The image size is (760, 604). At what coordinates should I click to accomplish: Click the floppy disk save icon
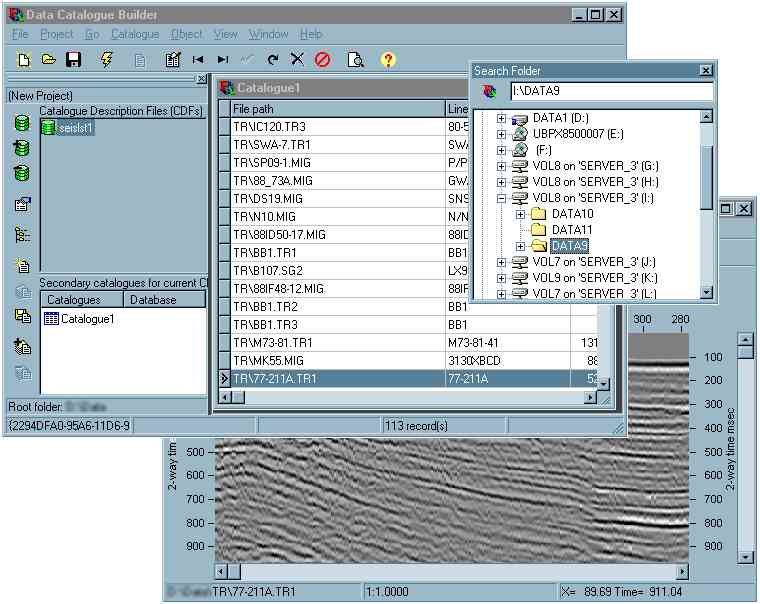(73, 60)
